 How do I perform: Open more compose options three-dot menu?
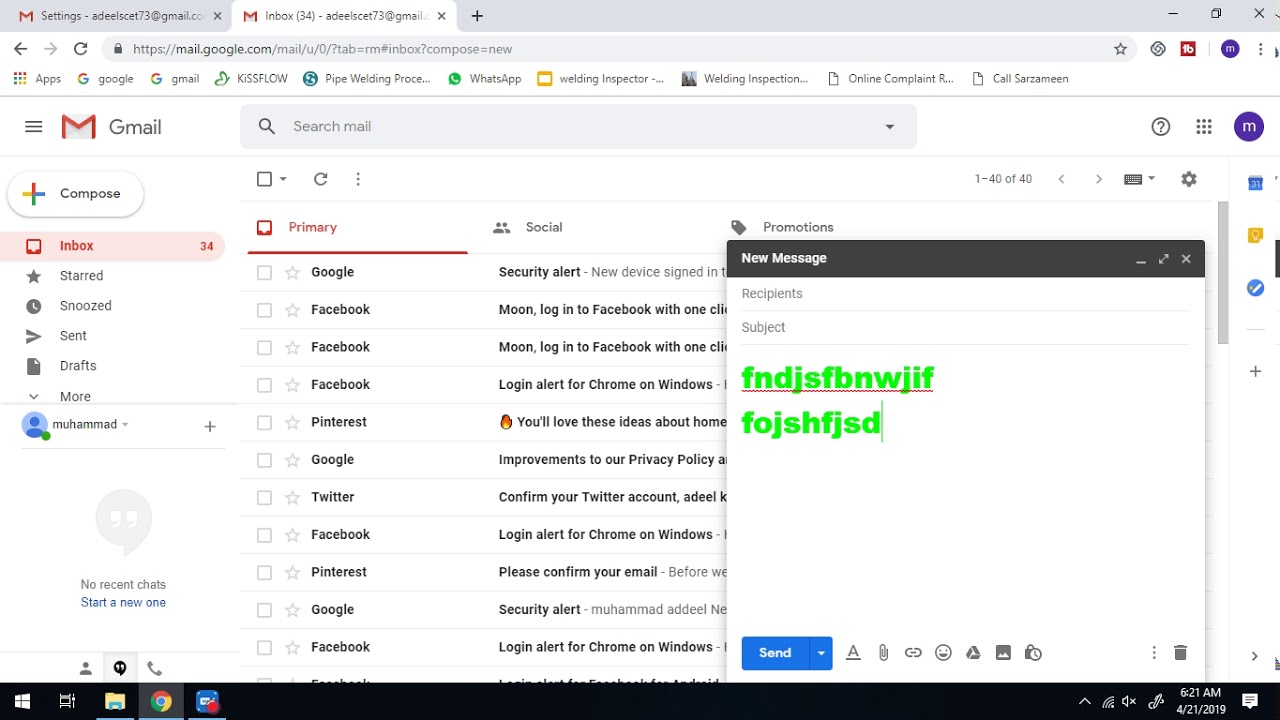tap(1154, 653)
